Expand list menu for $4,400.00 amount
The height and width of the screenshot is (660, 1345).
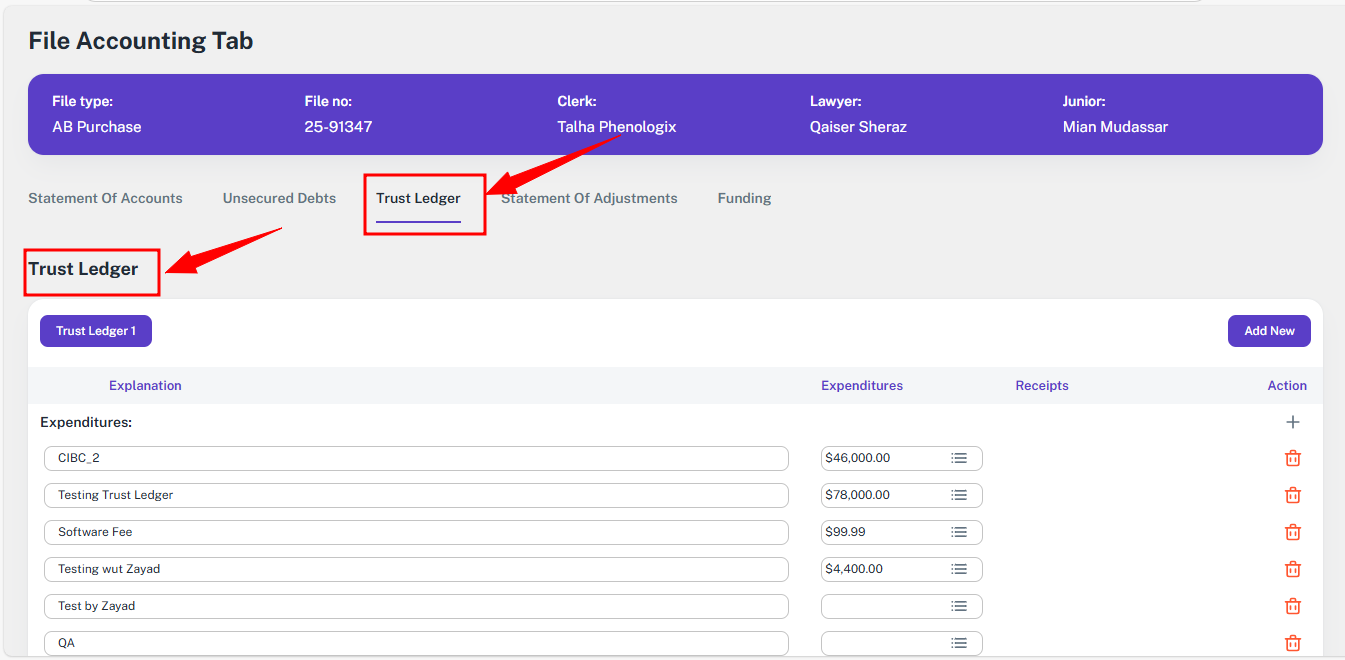[958, 569]
